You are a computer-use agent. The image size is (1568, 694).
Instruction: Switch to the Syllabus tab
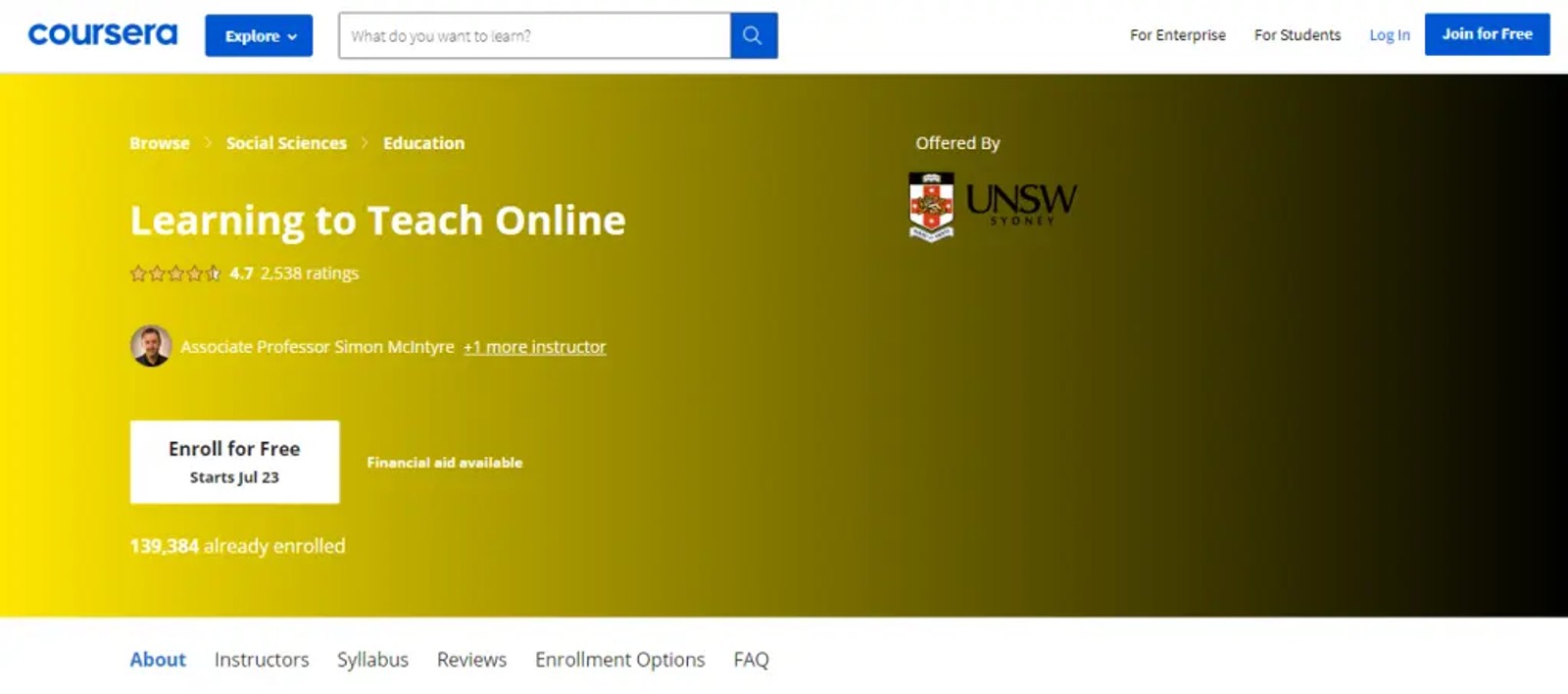point(372,660)
